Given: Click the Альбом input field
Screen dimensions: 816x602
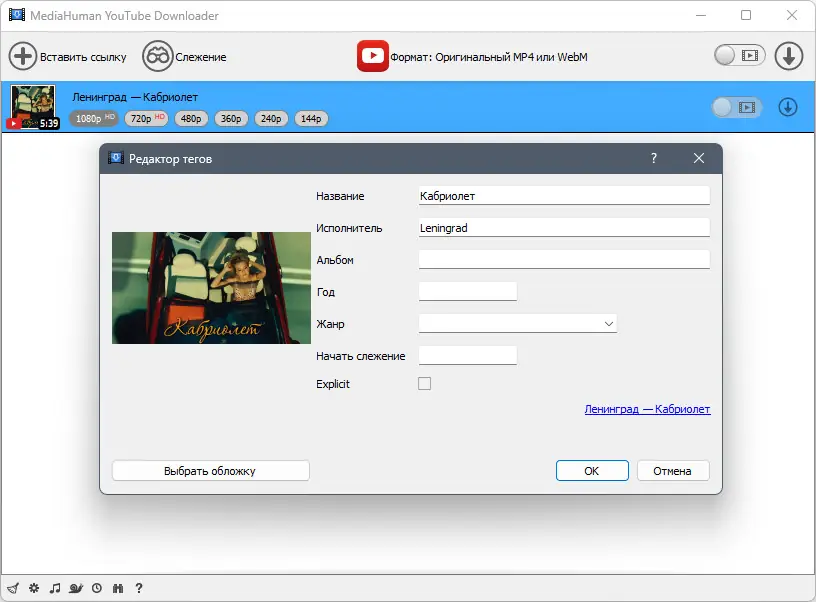Looking at the screenshot, I should [x=564, y=259].
